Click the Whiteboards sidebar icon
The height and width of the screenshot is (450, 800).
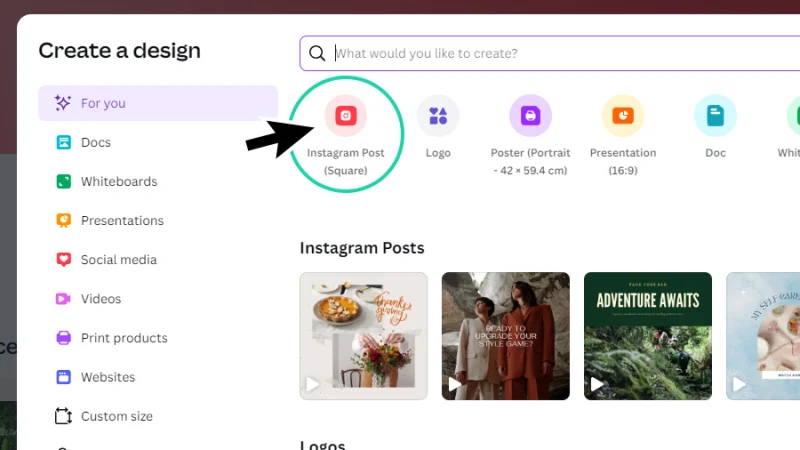(x=63, y=181)
